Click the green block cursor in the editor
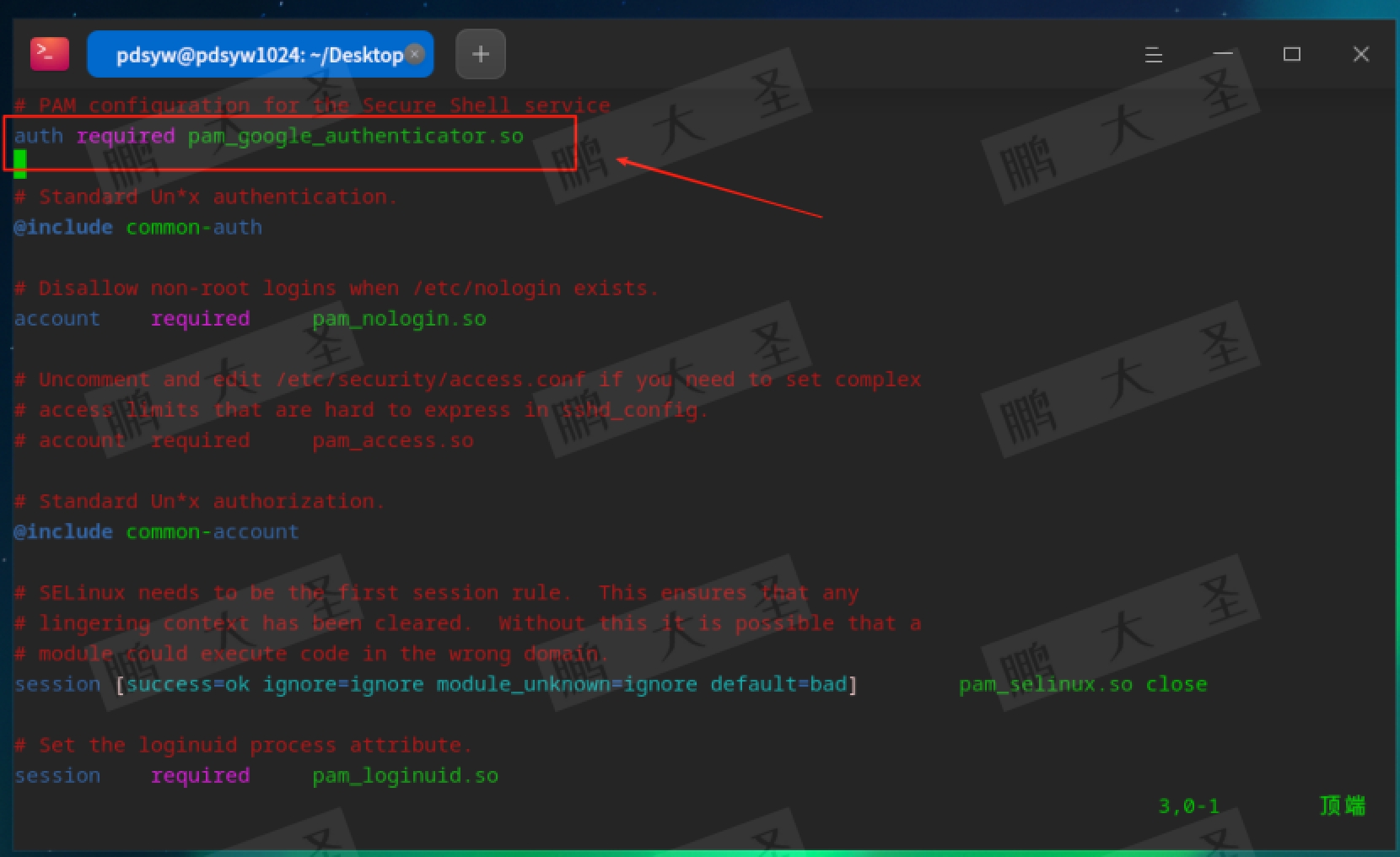Image resolution: width=1400 pixels, height=857 pixels. tap(19, 162)
